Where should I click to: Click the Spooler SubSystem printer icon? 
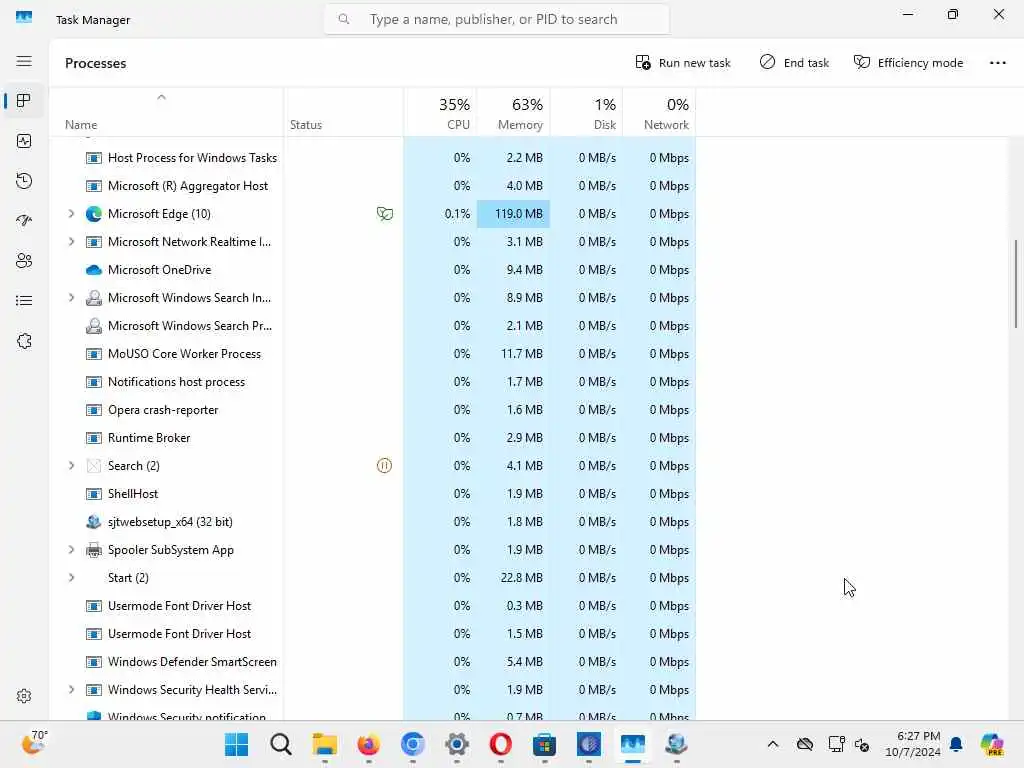tap(94, 550)
